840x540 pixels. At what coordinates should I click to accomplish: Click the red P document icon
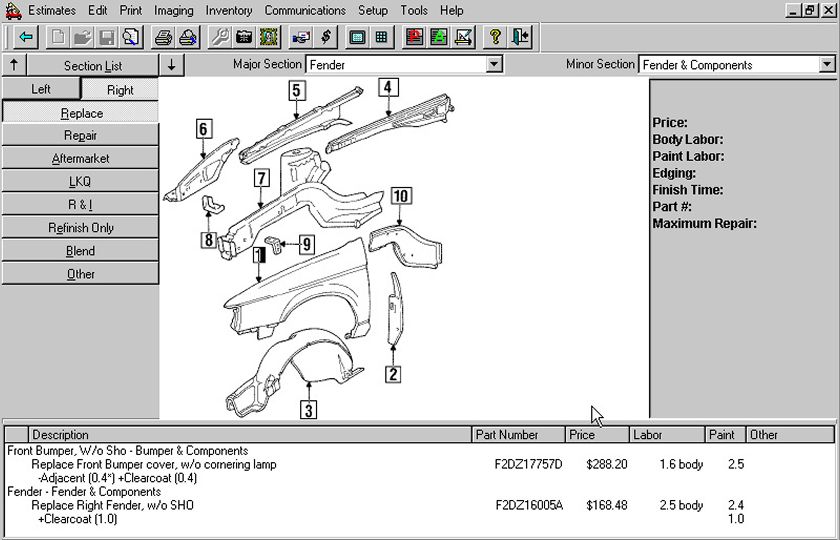(414, 37)
